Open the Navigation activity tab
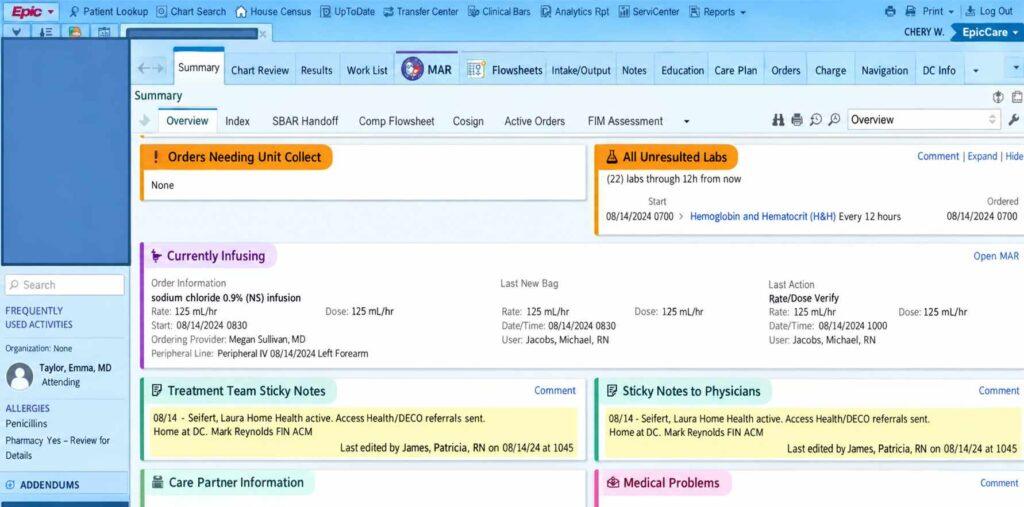The height and width of the screenshot is (507, 1024). 884,71
